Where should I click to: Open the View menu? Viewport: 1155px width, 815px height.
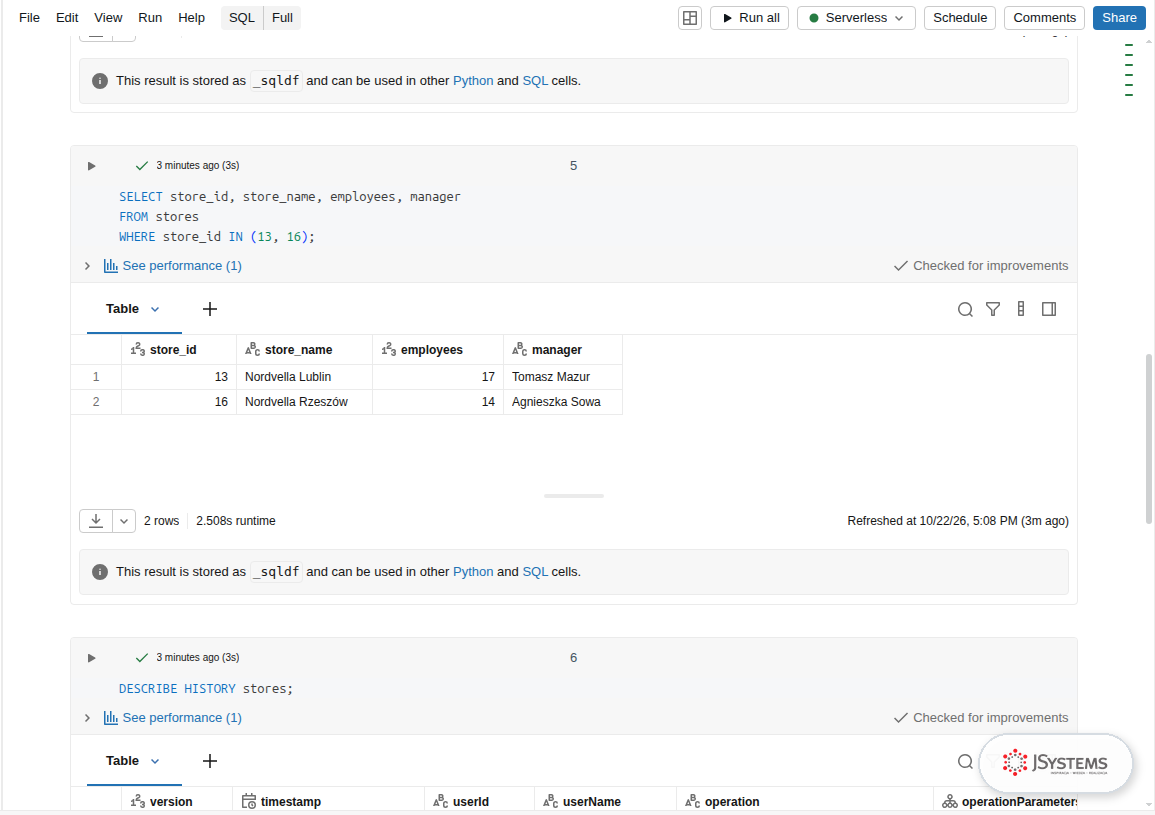(x=108, y=18)
